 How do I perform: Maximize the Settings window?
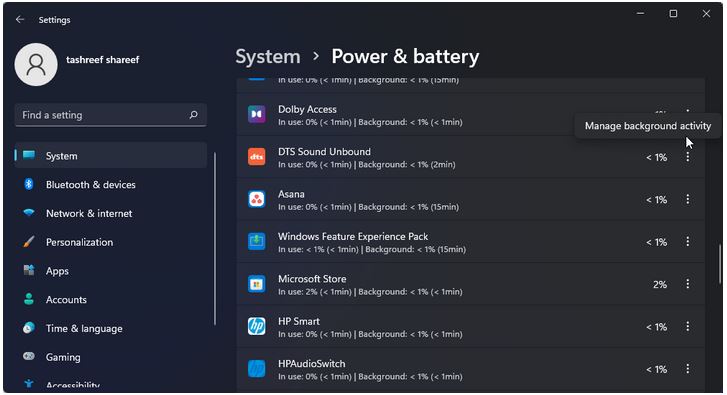pyautogui.click(x=673, y=14)
